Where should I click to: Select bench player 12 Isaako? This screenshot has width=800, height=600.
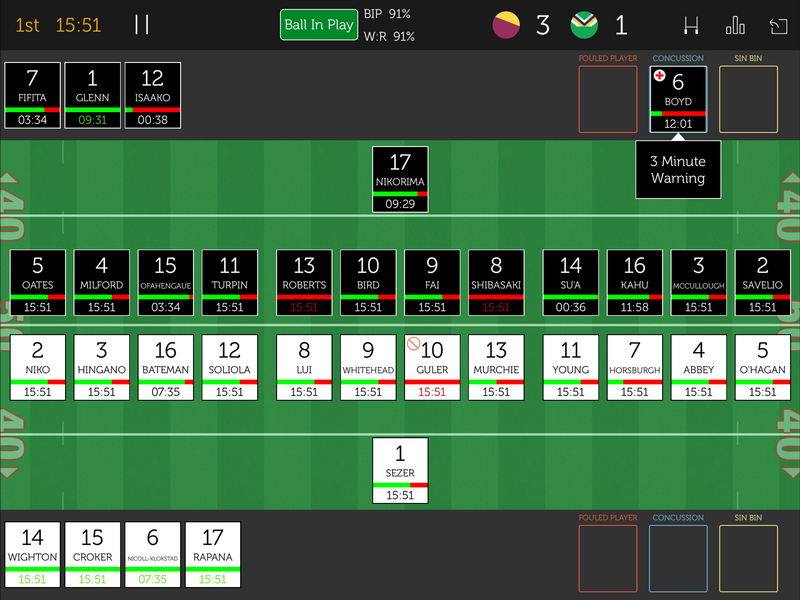pos(153,95)
